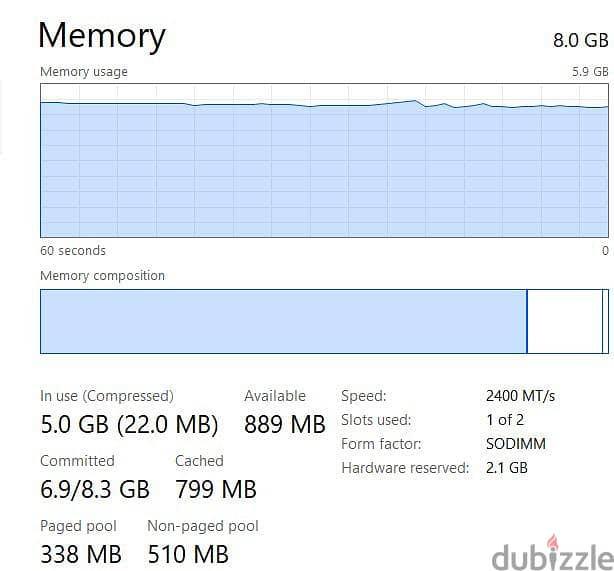Click the Speed 2400 MT/s value
Screen dimensions: 614x571
tap(520, 396)
